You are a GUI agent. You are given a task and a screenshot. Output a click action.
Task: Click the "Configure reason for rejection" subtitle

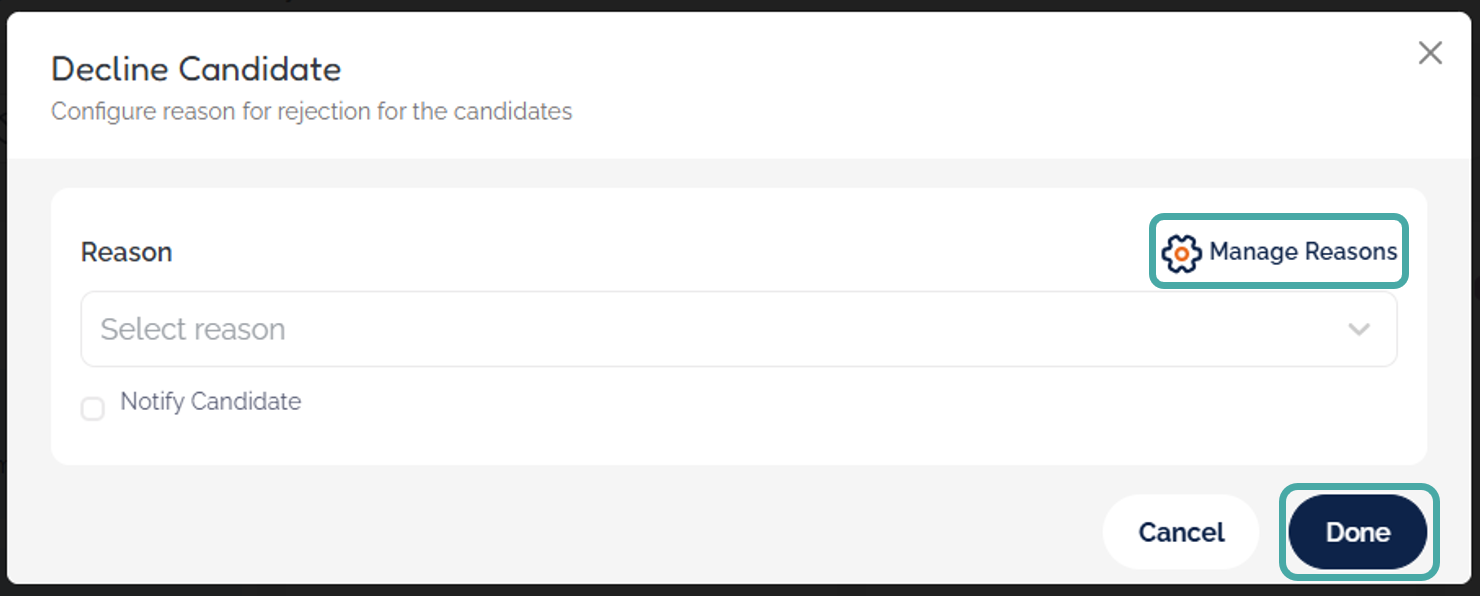[x=311, y=111]
